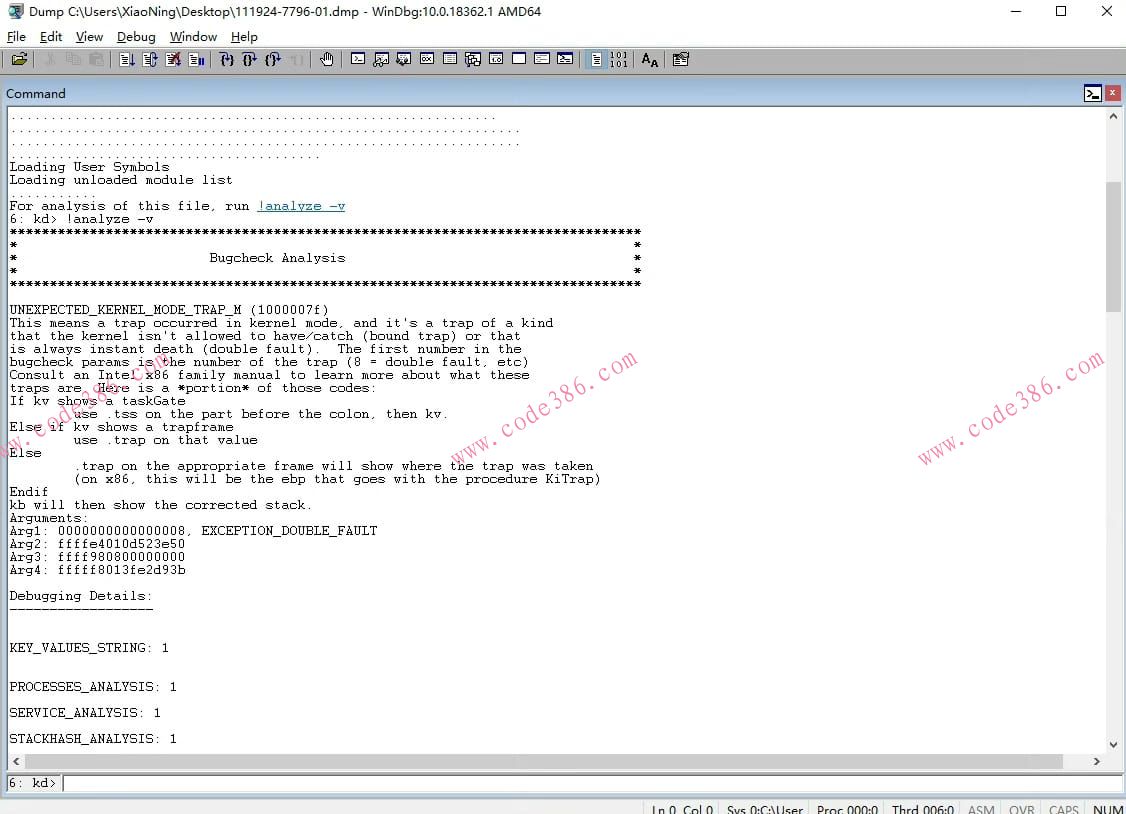
Task: Click the 'Proc 000:0' status bar entry
Action: tap(847, 809)
